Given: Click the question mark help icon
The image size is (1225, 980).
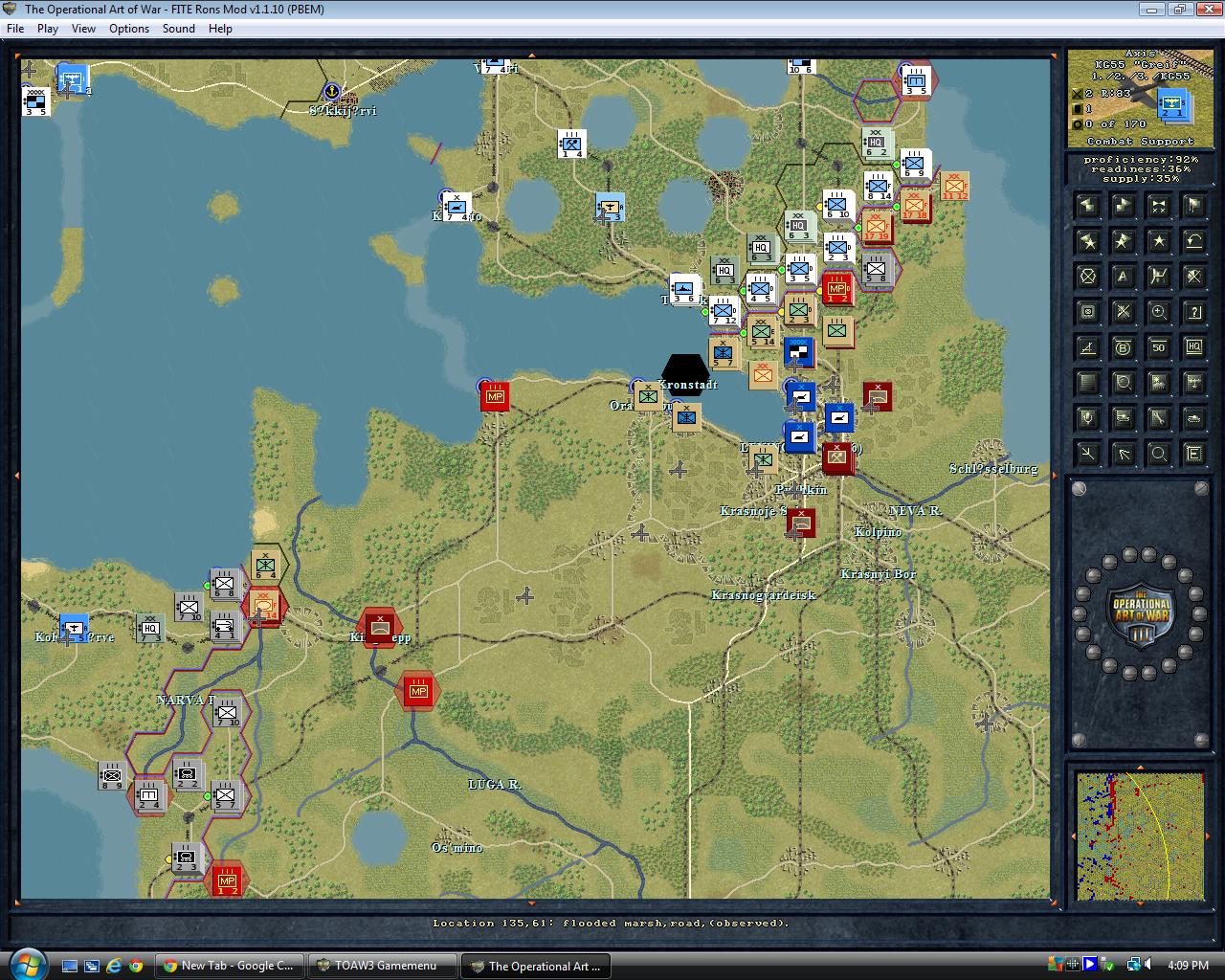Looking at the screenshot, I should tap(1194, 312).
